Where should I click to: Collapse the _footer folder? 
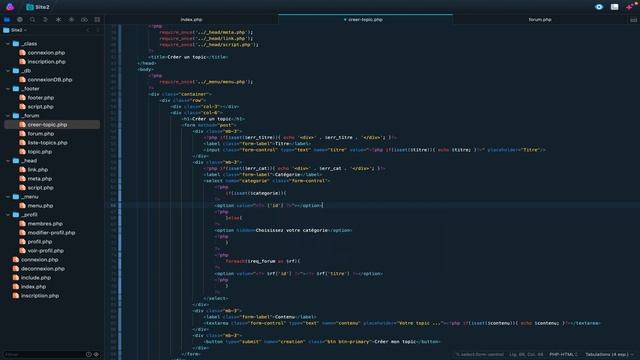pyautogui.click(x=8, y=89)
